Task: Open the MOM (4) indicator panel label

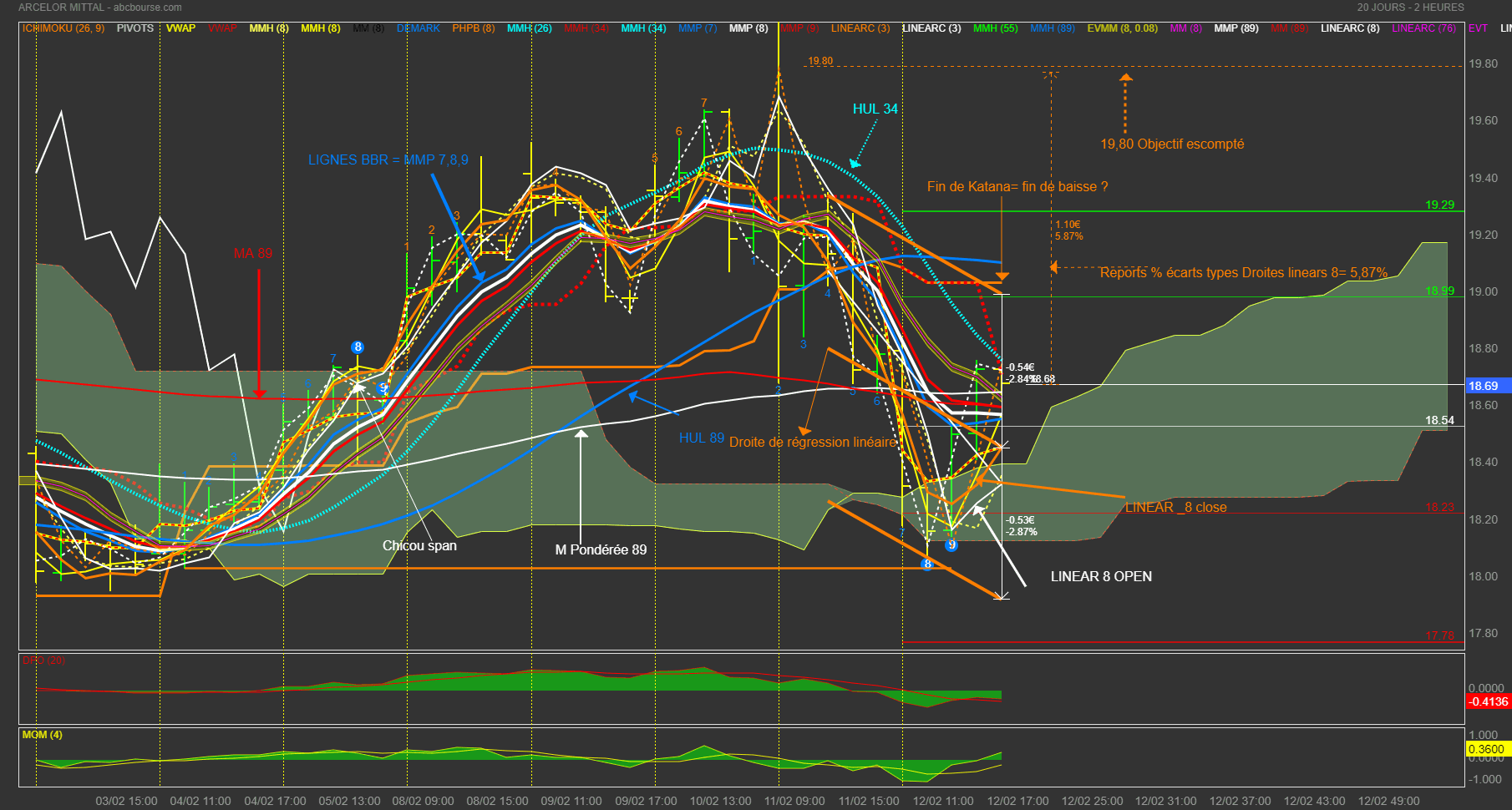Action: tap(42, 735)
